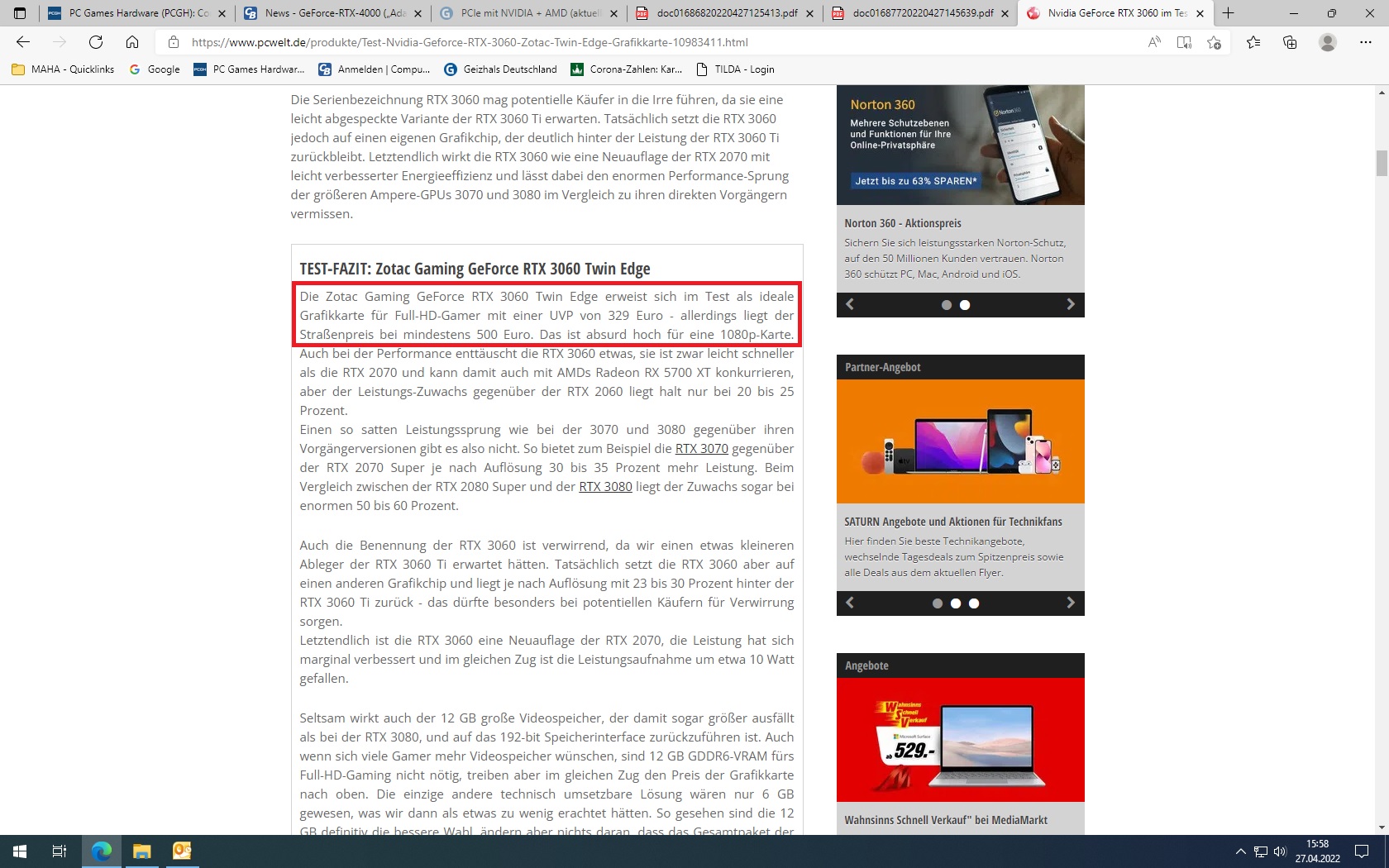
Task: Switch to doc01687720220427145639.pdf tab
Action: click(x=919, y=13)
